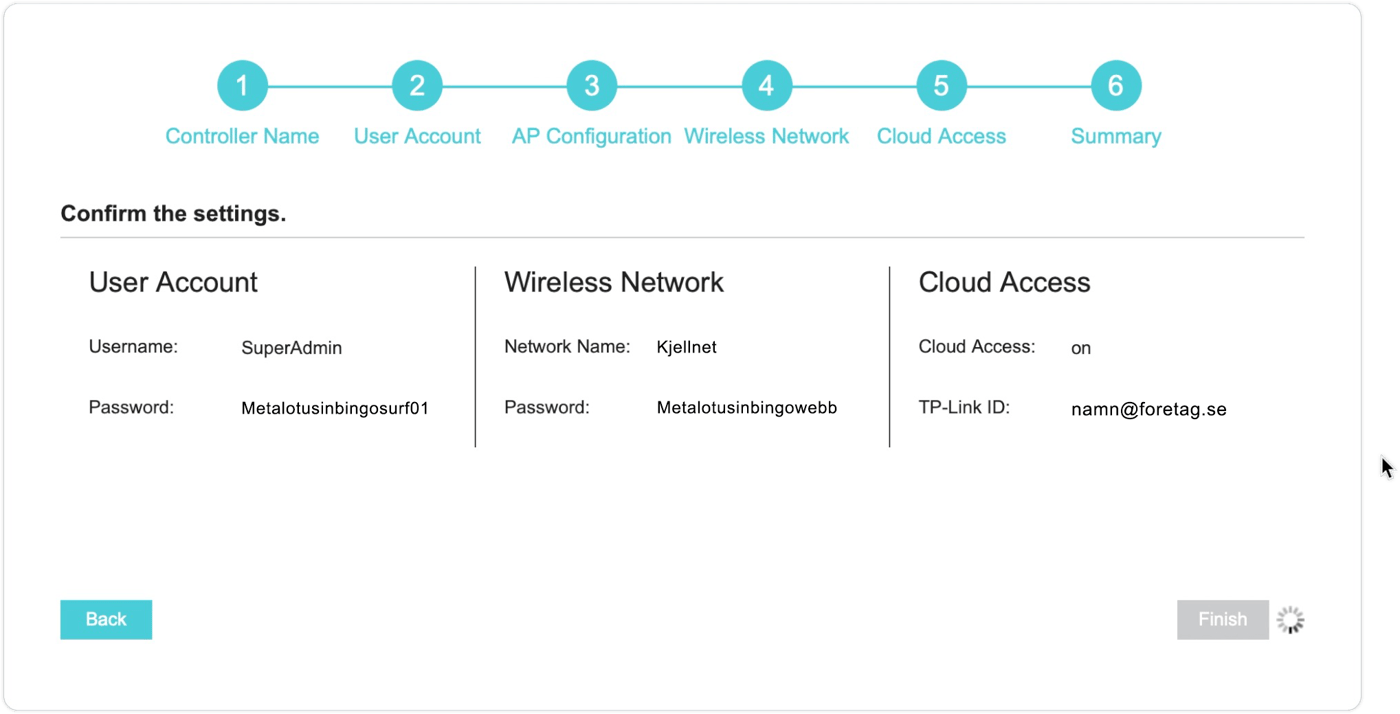This screenshot has height=714, width=1400.
Task: Click the step 5 circle icon
Action: coord(941,86)
